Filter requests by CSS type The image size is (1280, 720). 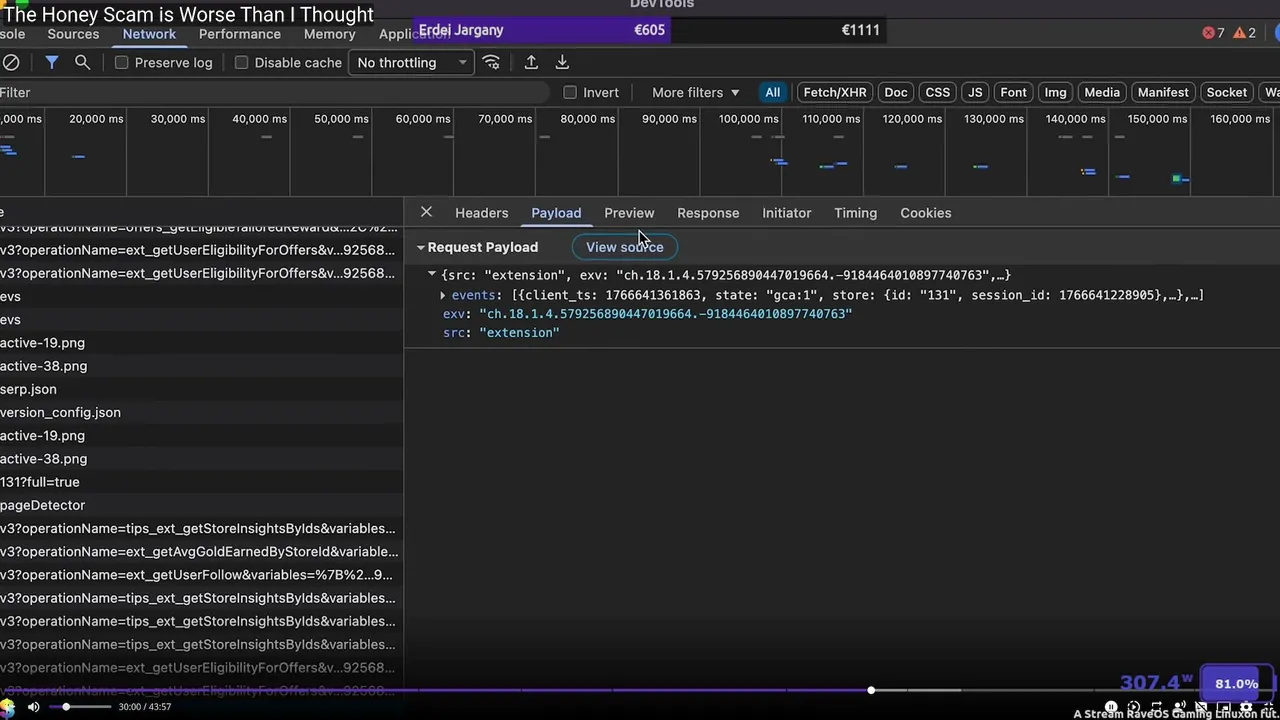(x=938, y=92)
